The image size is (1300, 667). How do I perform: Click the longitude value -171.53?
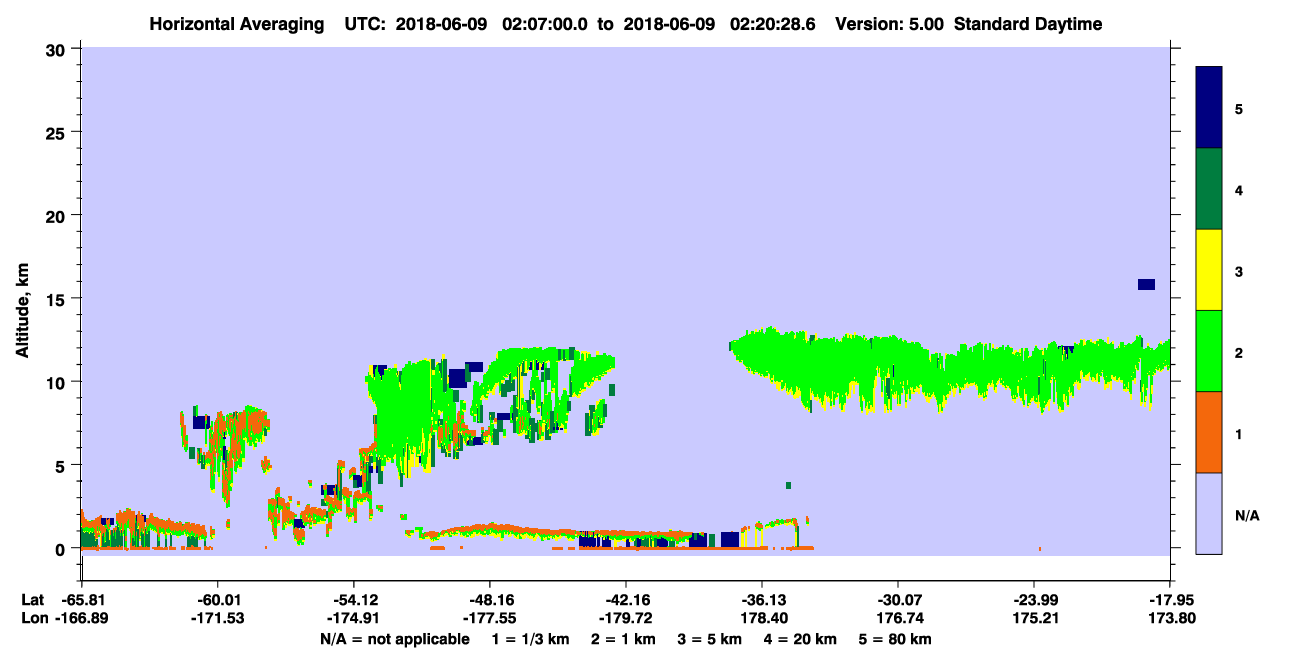point(217,618)
